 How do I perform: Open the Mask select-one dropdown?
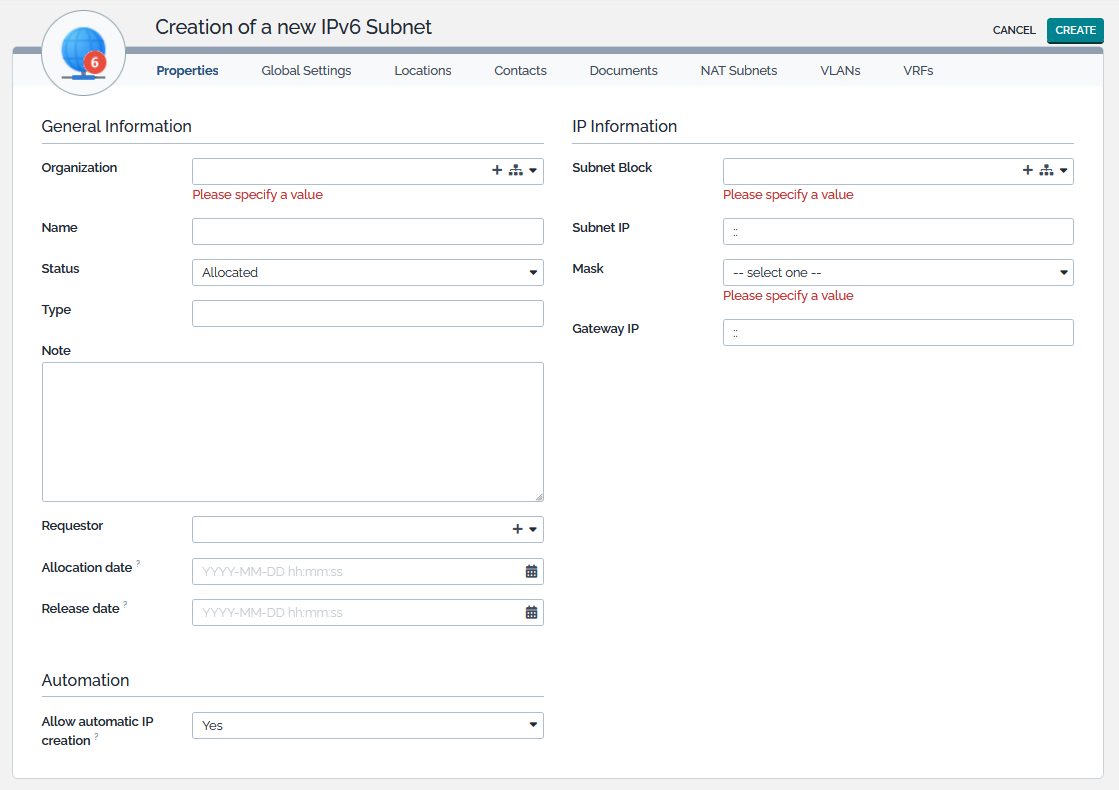pos(897,272)
